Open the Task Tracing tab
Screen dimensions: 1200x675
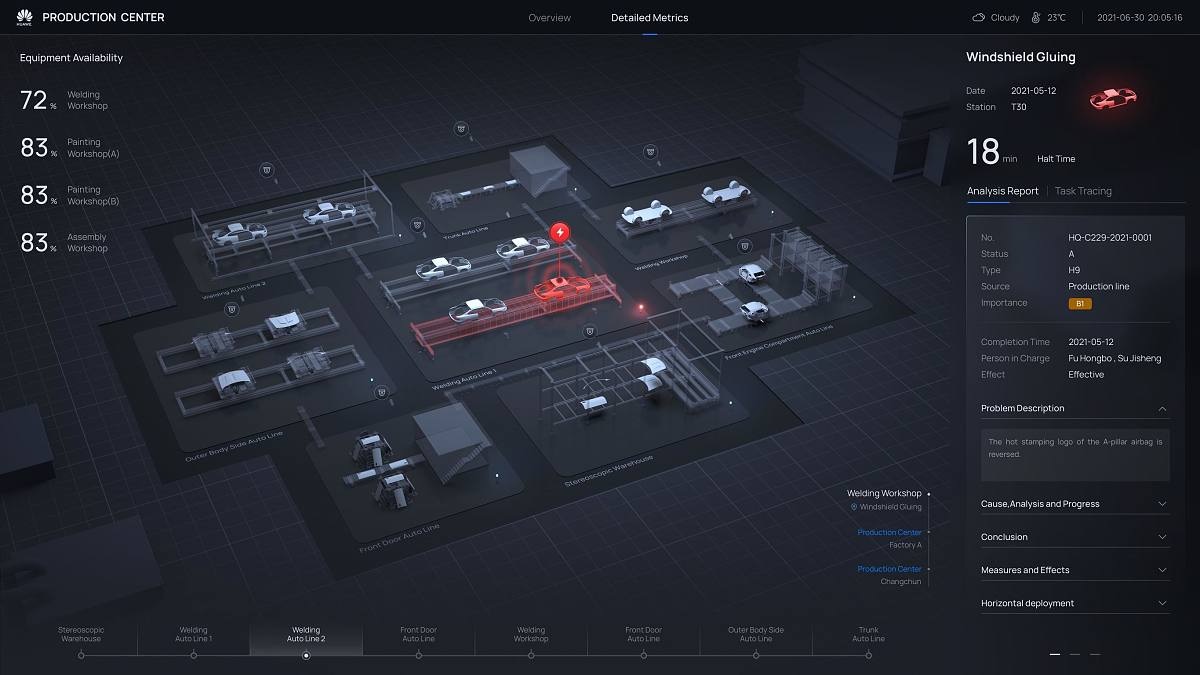1083,191
